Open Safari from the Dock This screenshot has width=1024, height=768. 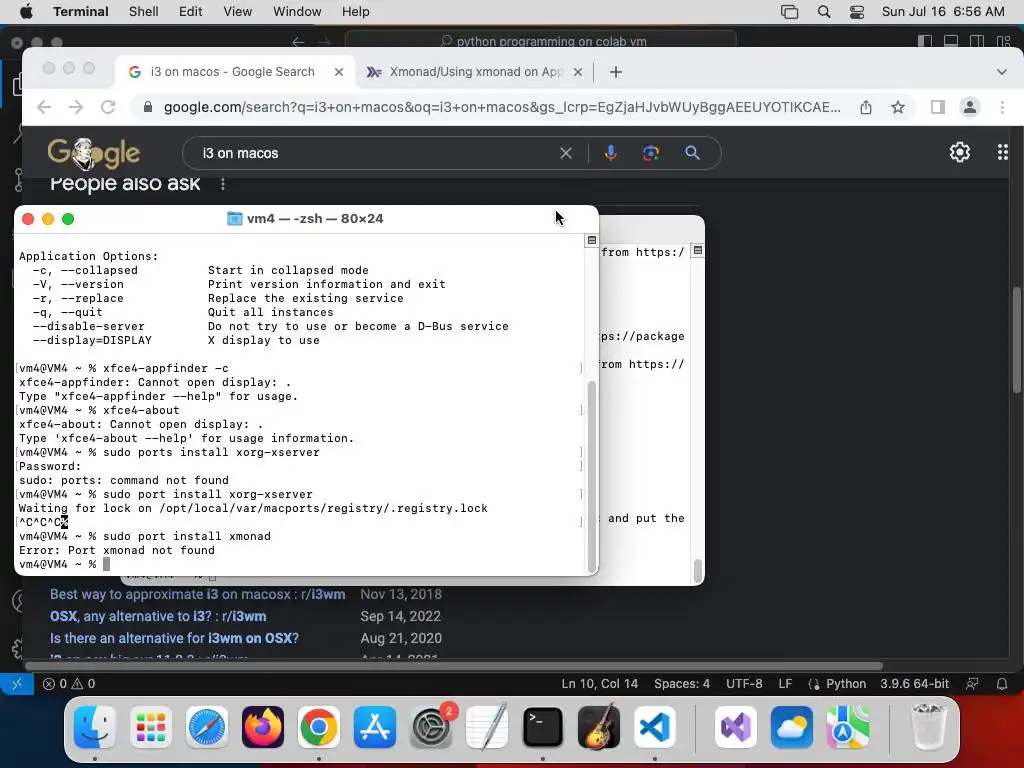[207, 727]
